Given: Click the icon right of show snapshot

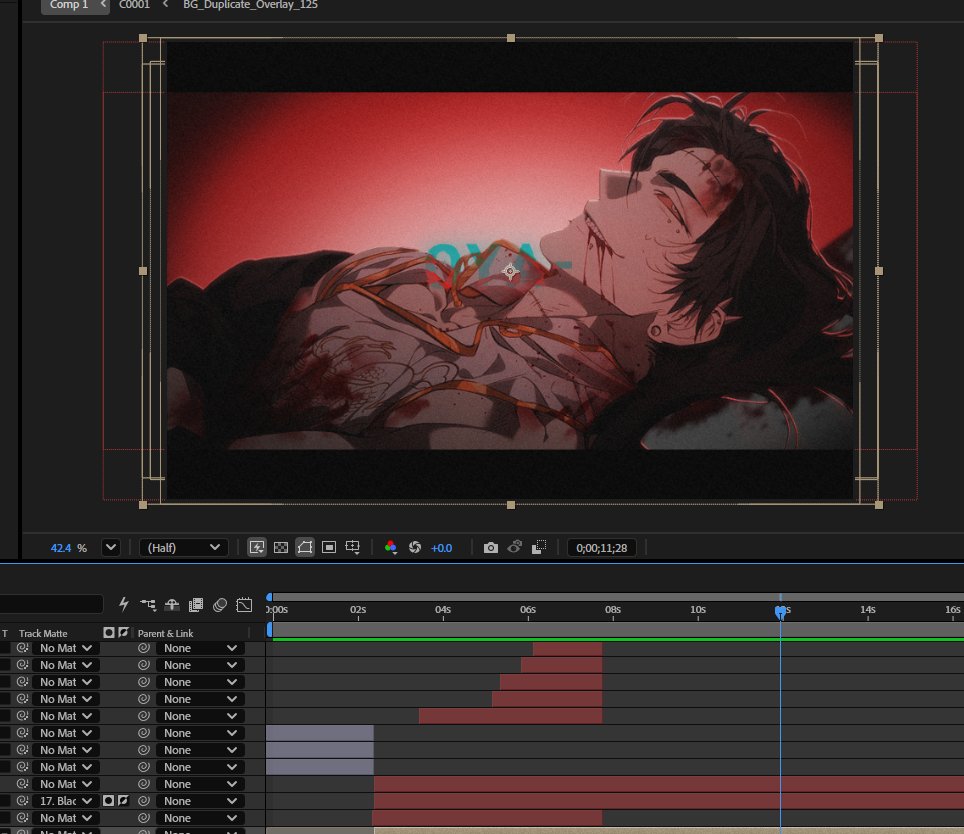Looking at the screenshot, I should tap(539, 547).
